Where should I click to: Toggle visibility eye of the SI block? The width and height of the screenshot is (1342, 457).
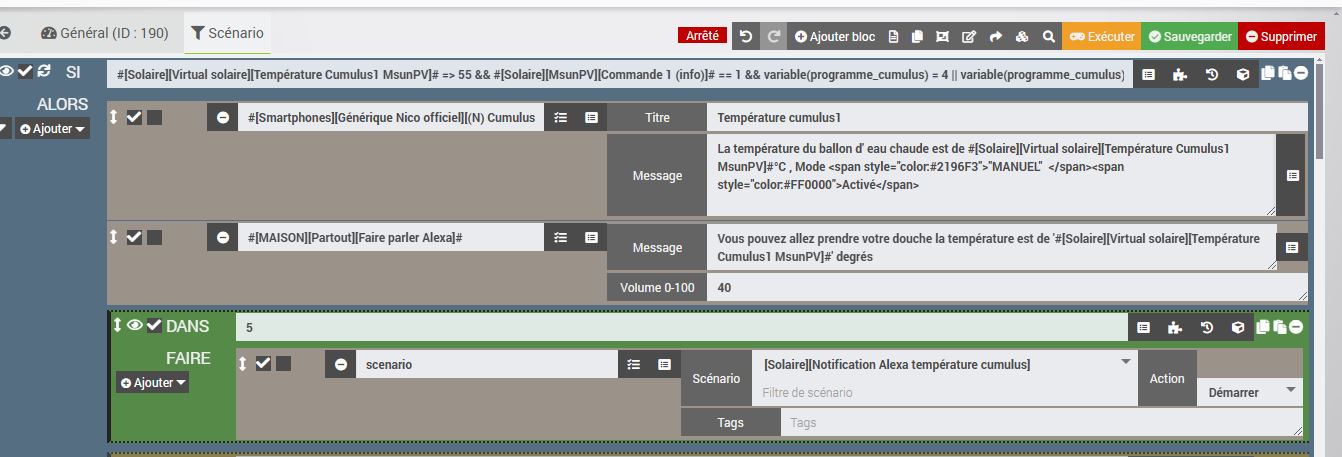pos(7,71)
